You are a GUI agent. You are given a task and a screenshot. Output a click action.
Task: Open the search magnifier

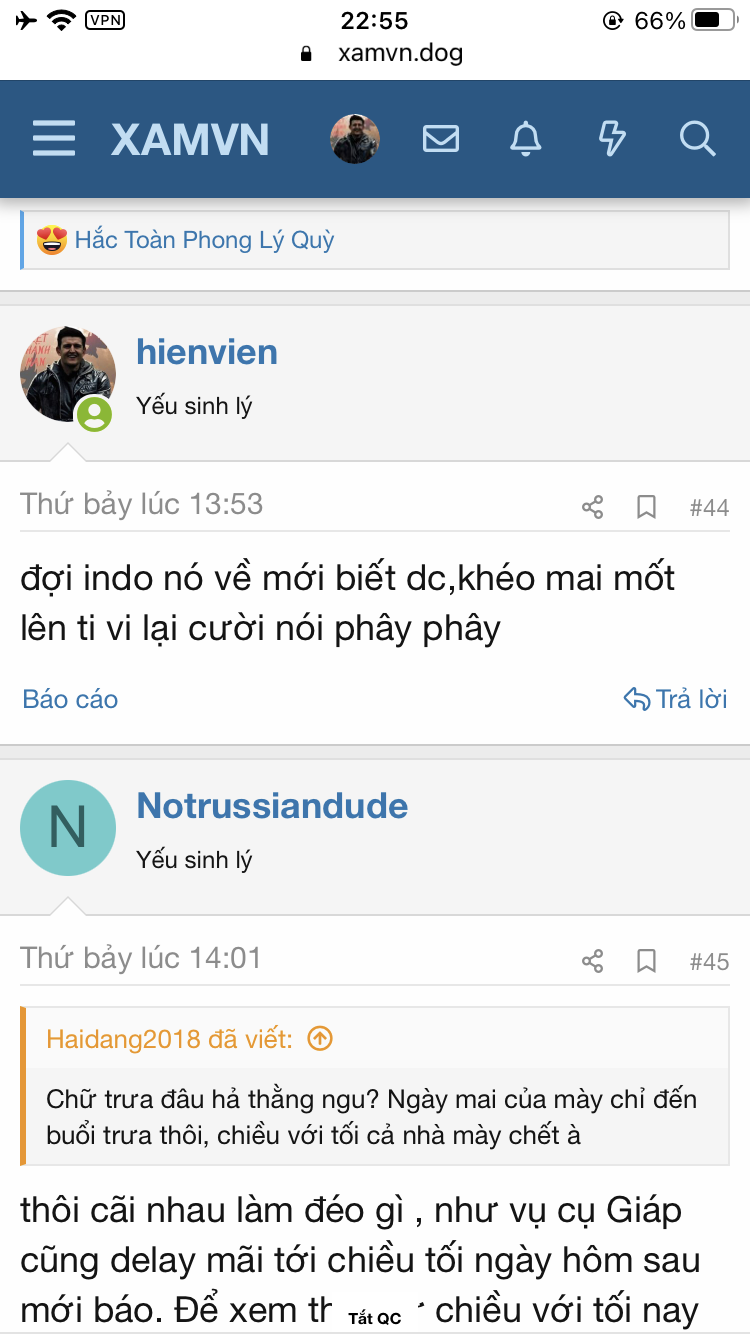point(697,139)
